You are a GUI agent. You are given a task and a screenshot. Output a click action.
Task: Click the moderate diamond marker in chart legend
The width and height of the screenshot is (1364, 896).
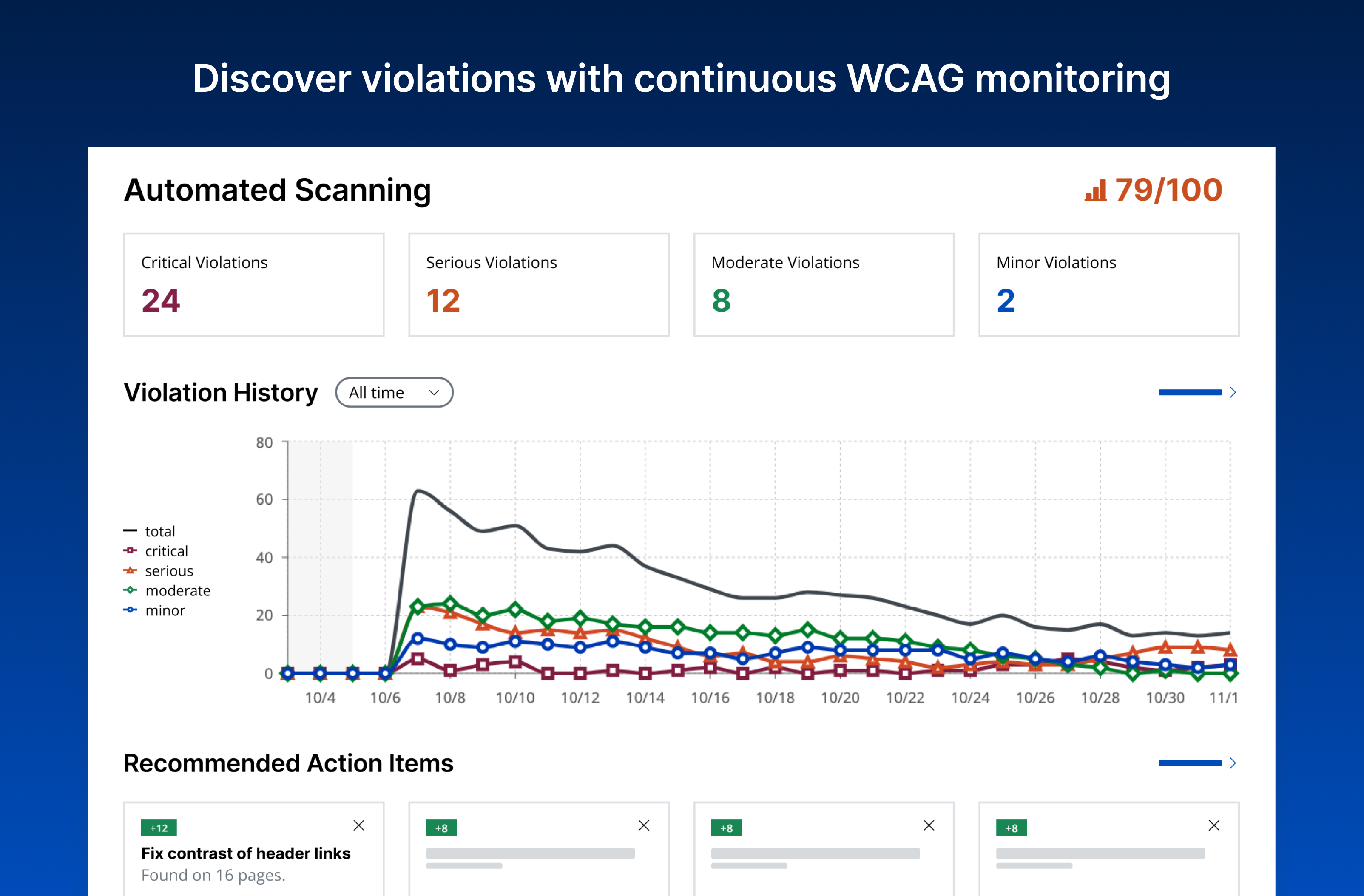(130, 591)
